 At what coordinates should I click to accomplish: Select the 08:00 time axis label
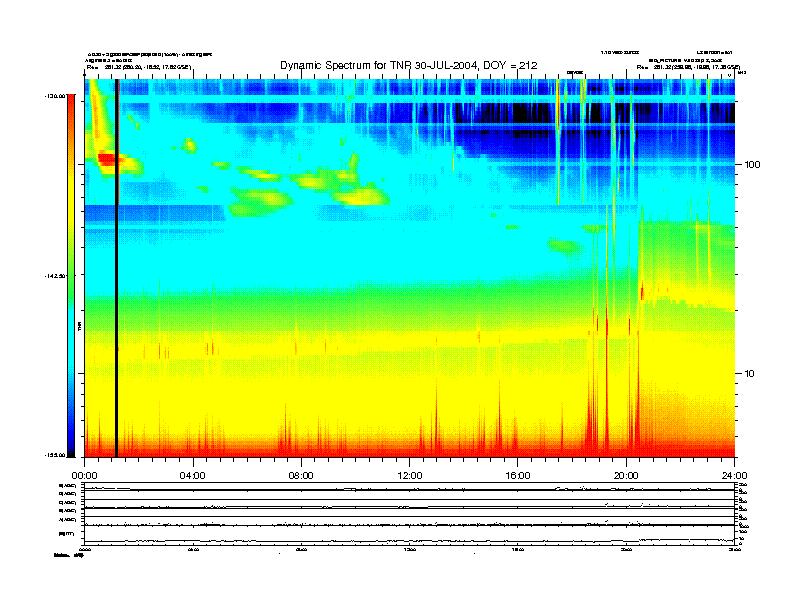tap(301, 476)
